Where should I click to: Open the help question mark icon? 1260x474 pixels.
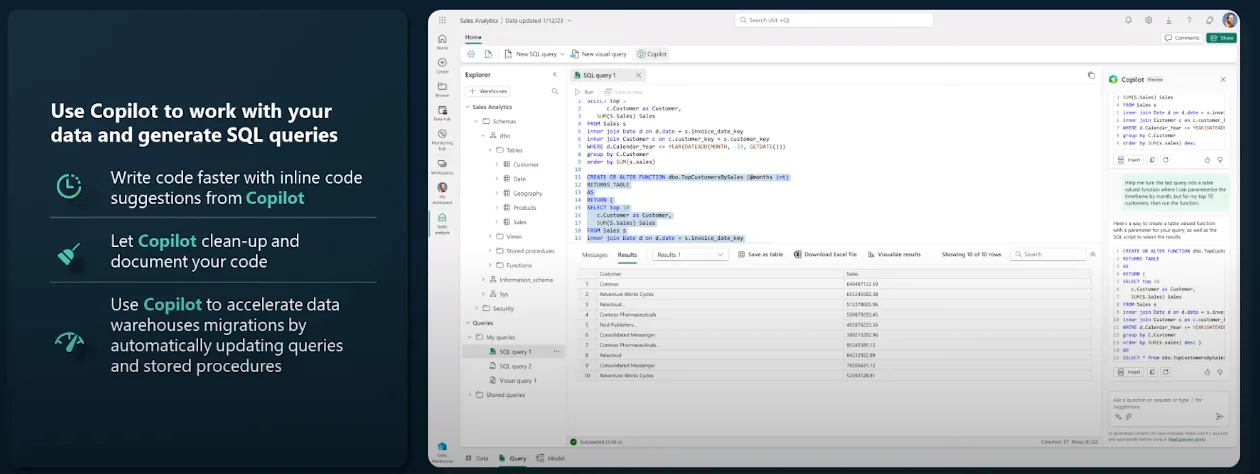click(x=1188, y=19)
